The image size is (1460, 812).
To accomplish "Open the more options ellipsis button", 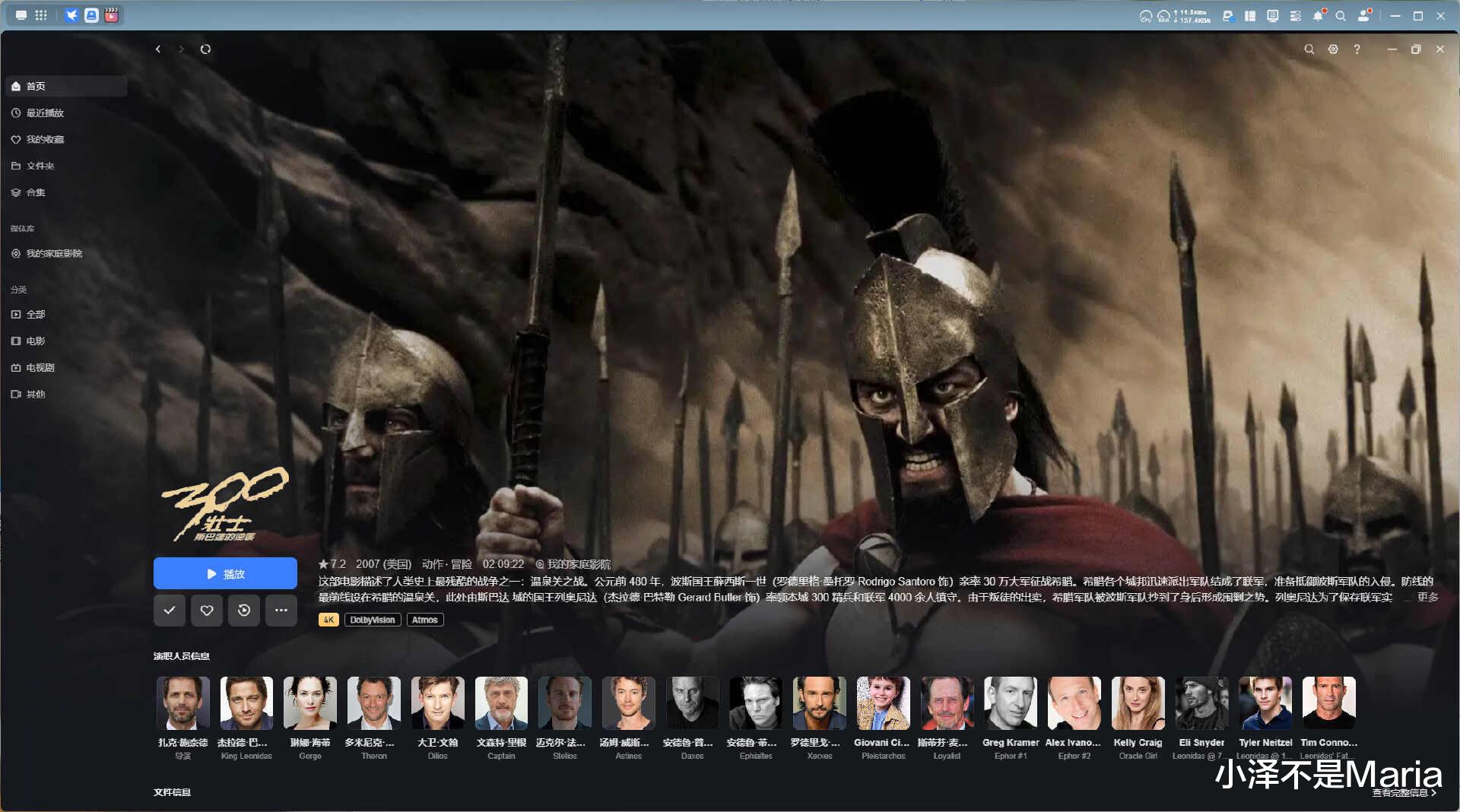I will pyautogui.click(x=281, y=611).
